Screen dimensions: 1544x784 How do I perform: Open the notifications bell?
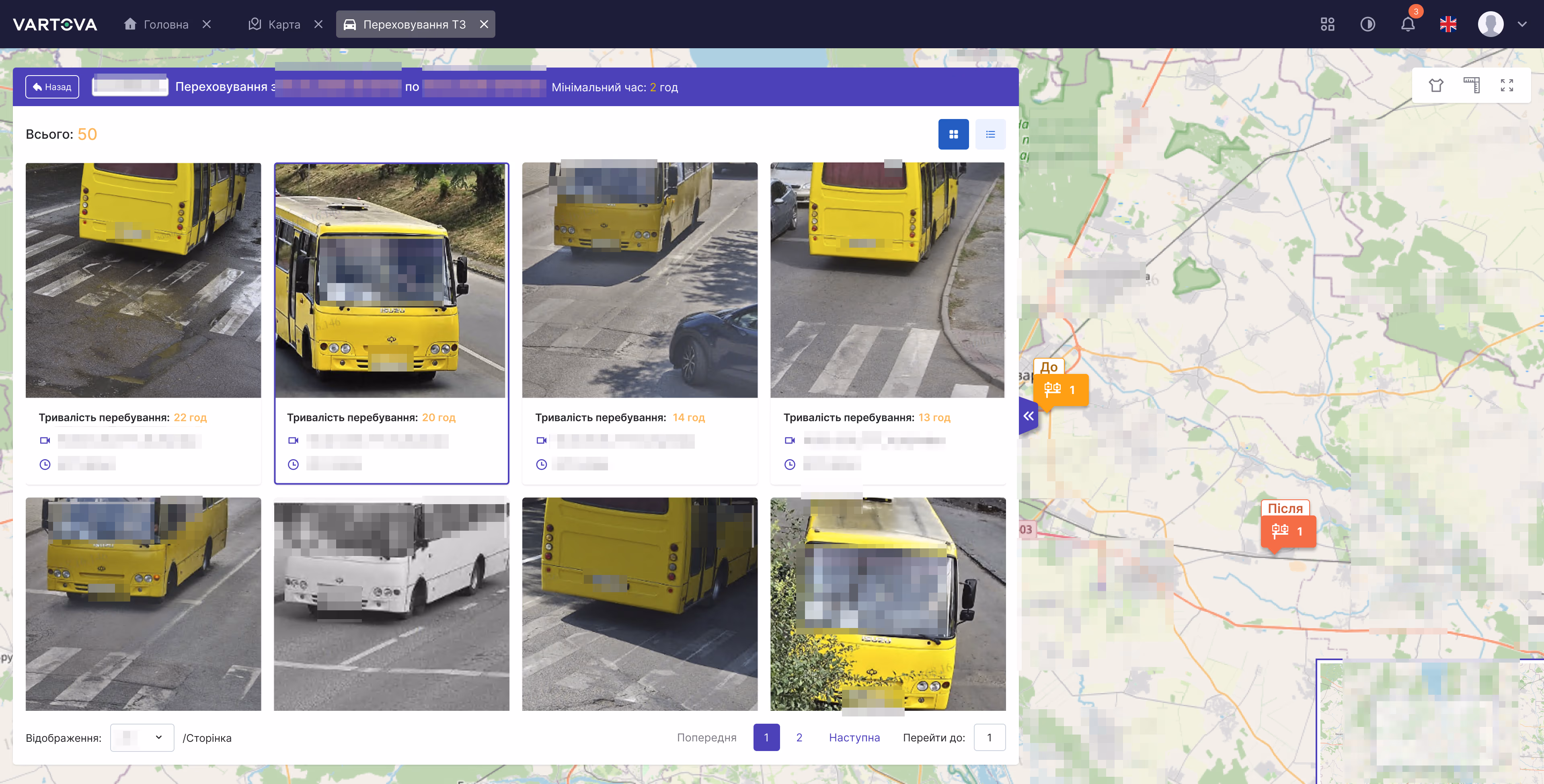pyautogui.click(x=1407, y=25)
